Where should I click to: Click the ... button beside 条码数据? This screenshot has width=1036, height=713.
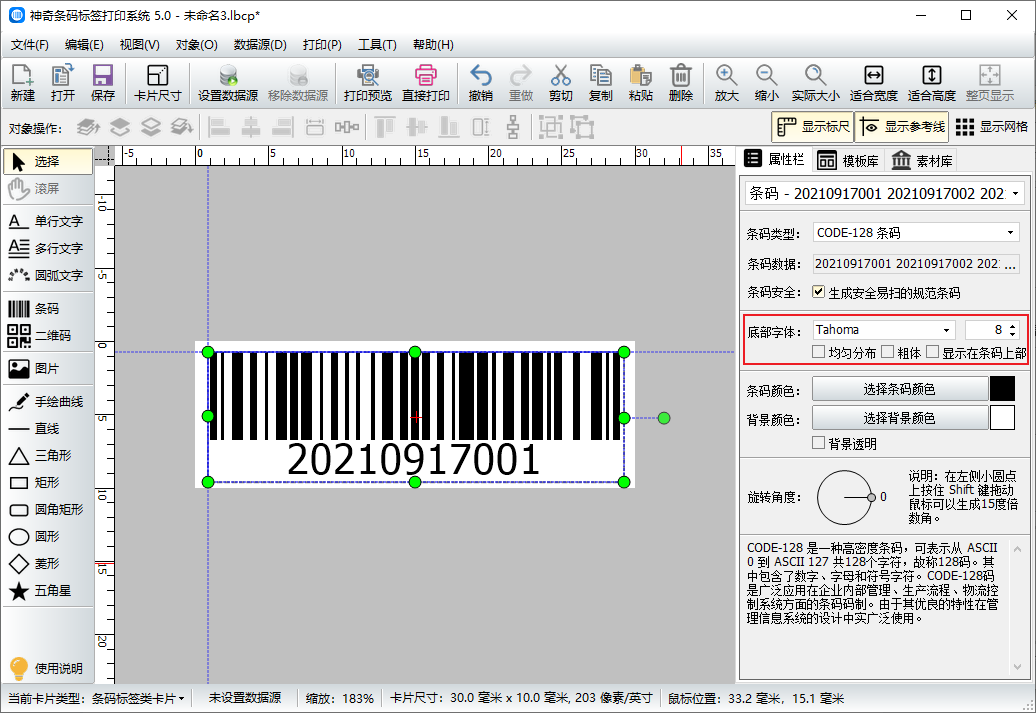click(x=1010, y=264)
